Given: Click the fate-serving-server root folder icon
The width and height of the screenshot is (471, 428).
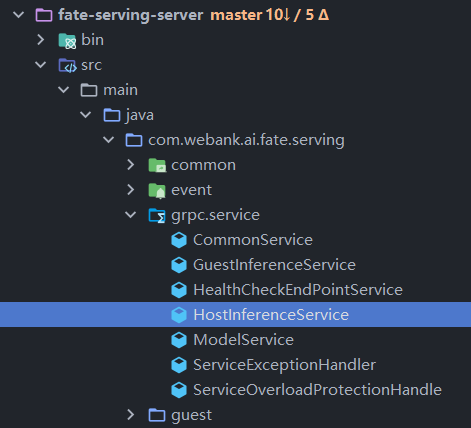Looking at the screenshot, I should (44, 15).
